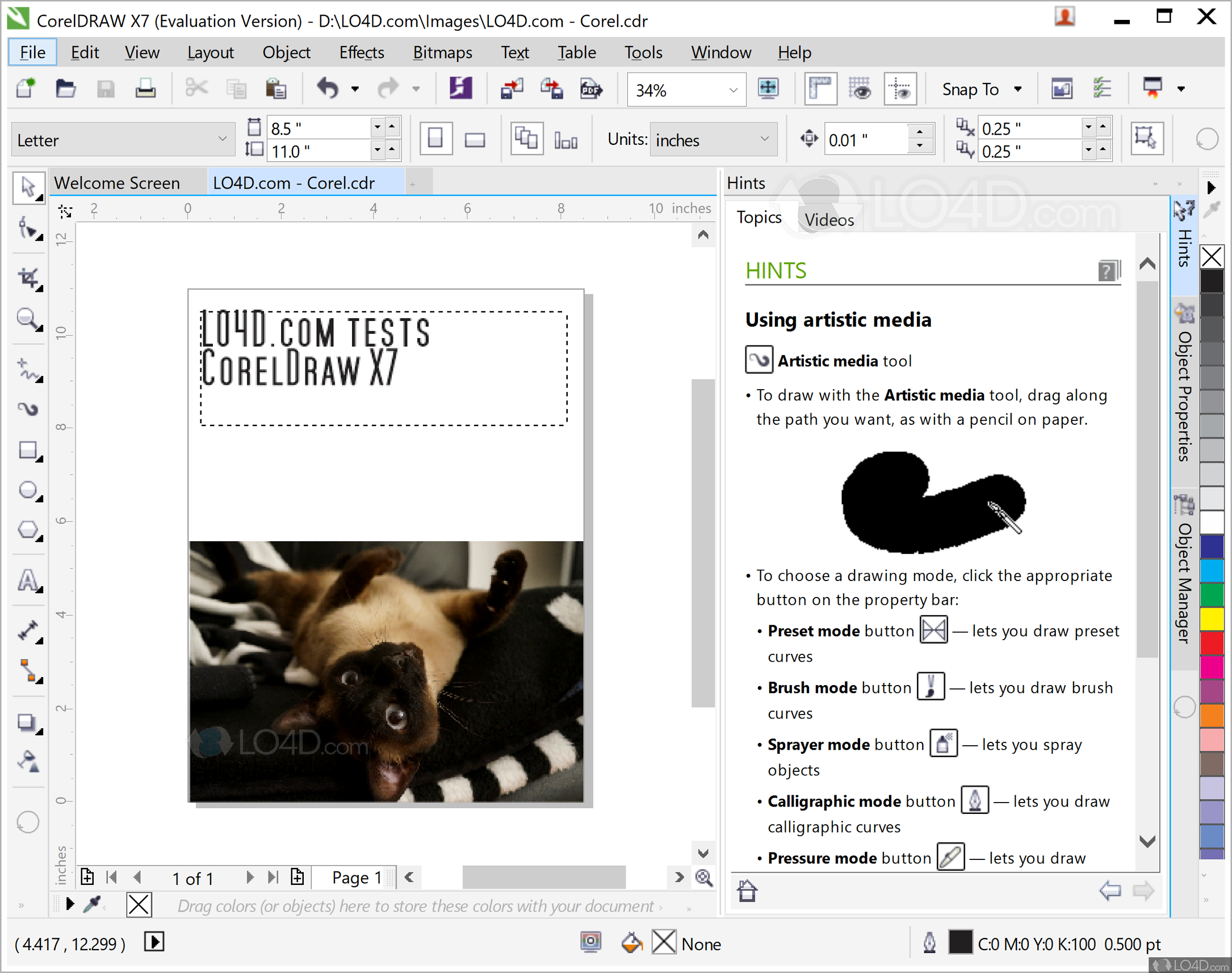The height and width of the screenshot is (973, 1232).
Task: Toggle Show Grid button
Action: (x=860, y=89)
